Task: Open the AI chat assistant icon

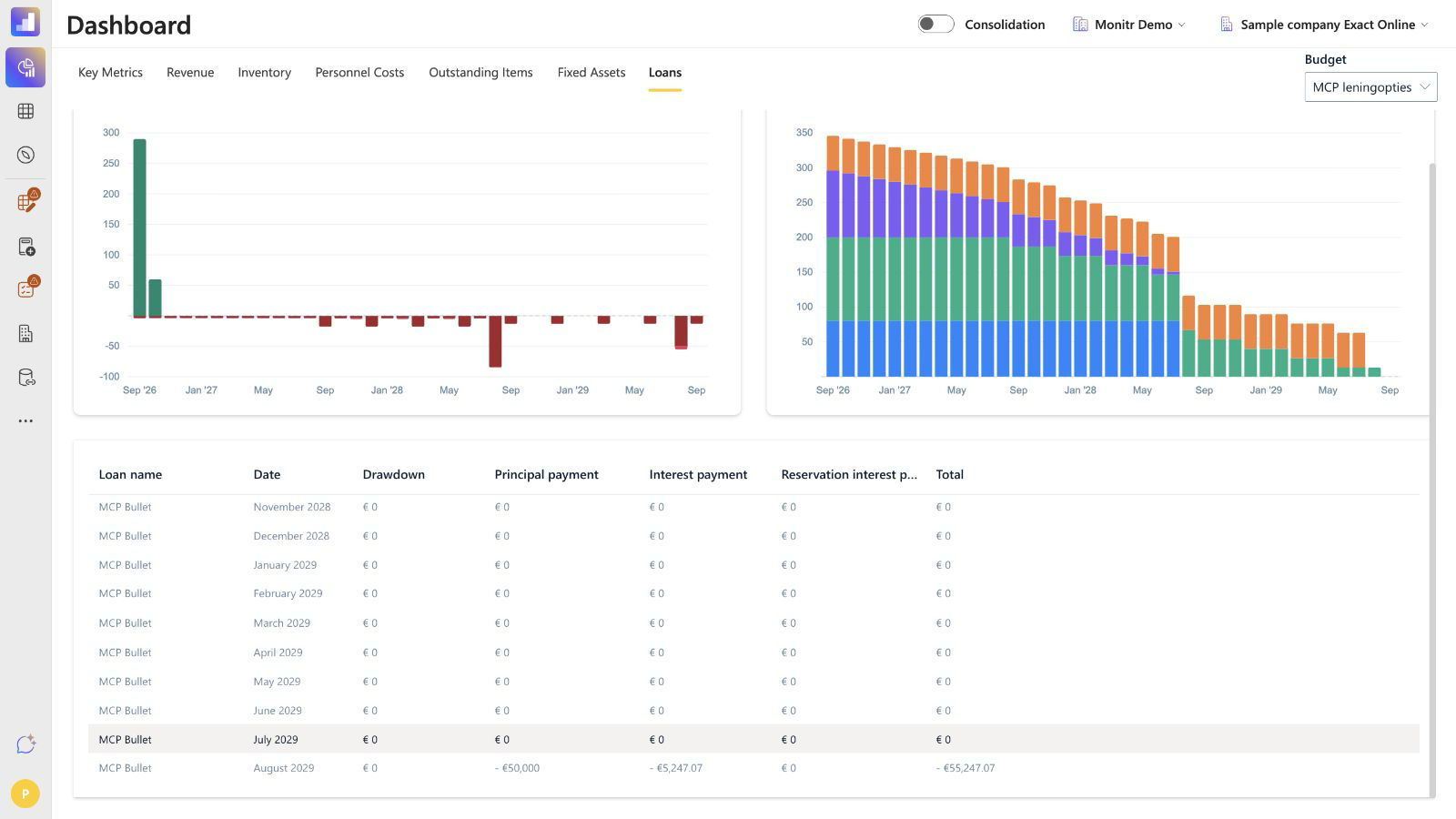Action: (x=26, y=744)
